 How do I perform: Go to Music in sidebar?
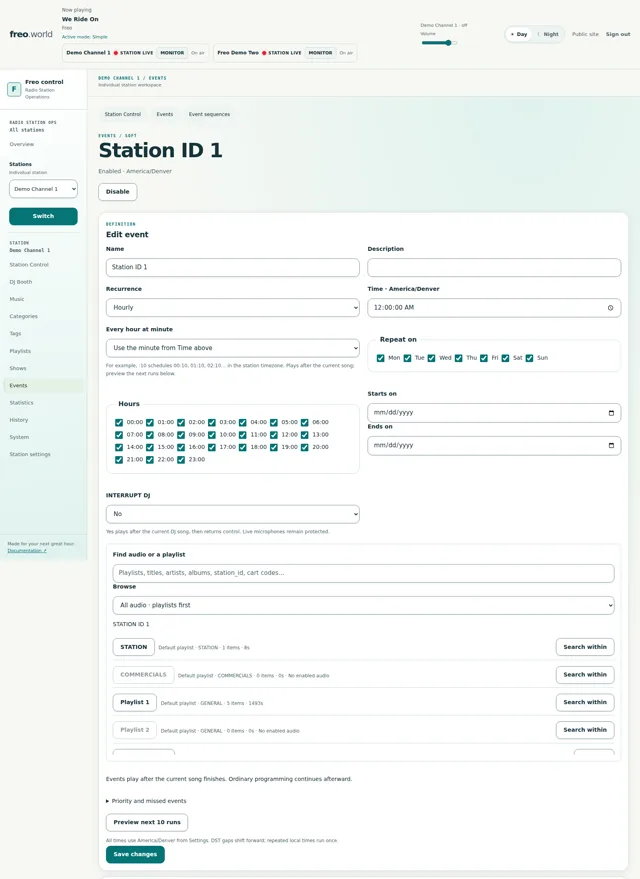(x=17, y=299)
